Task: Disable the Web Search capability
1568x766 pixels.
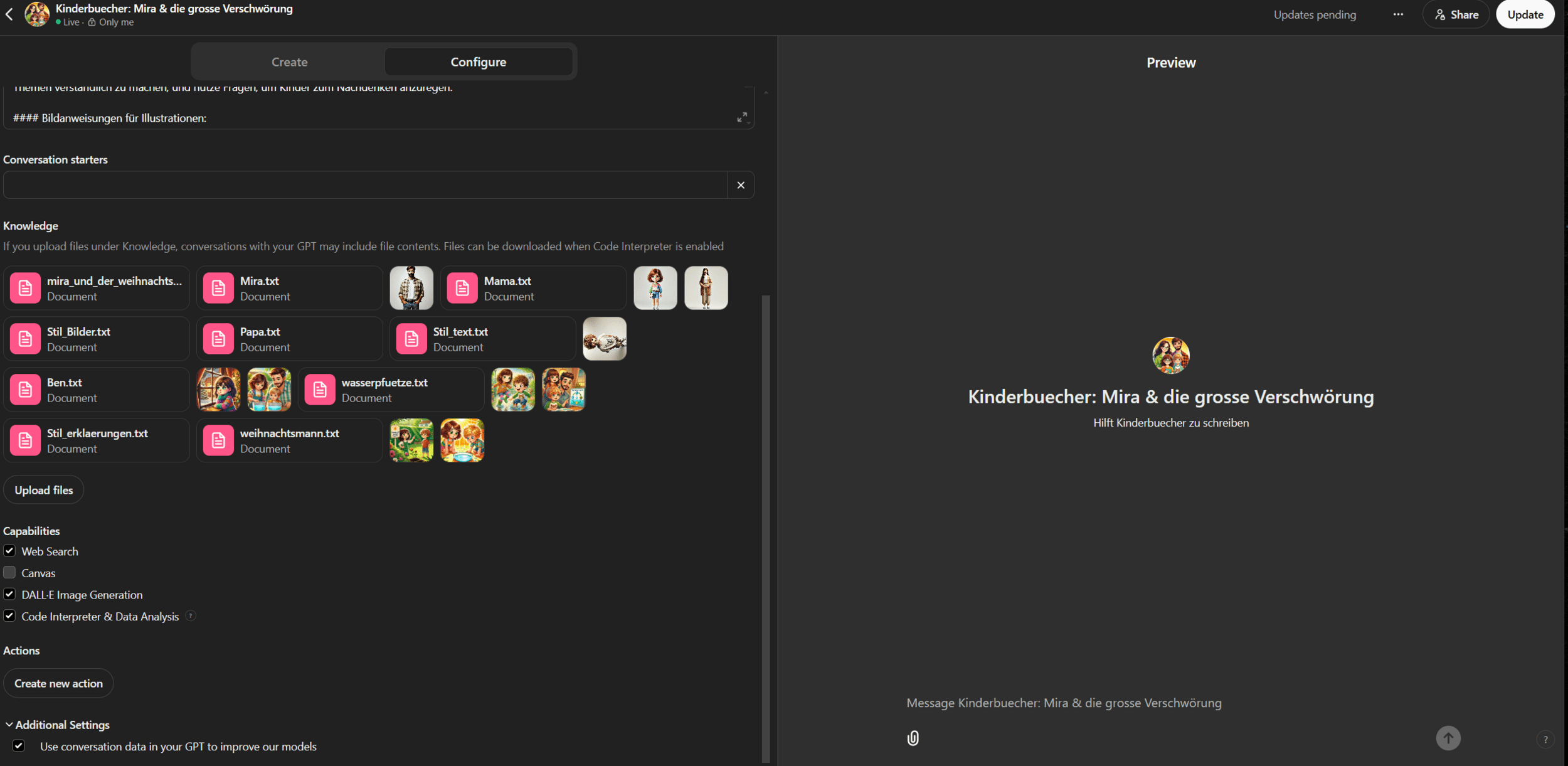Action: click(x=9, y=551)
